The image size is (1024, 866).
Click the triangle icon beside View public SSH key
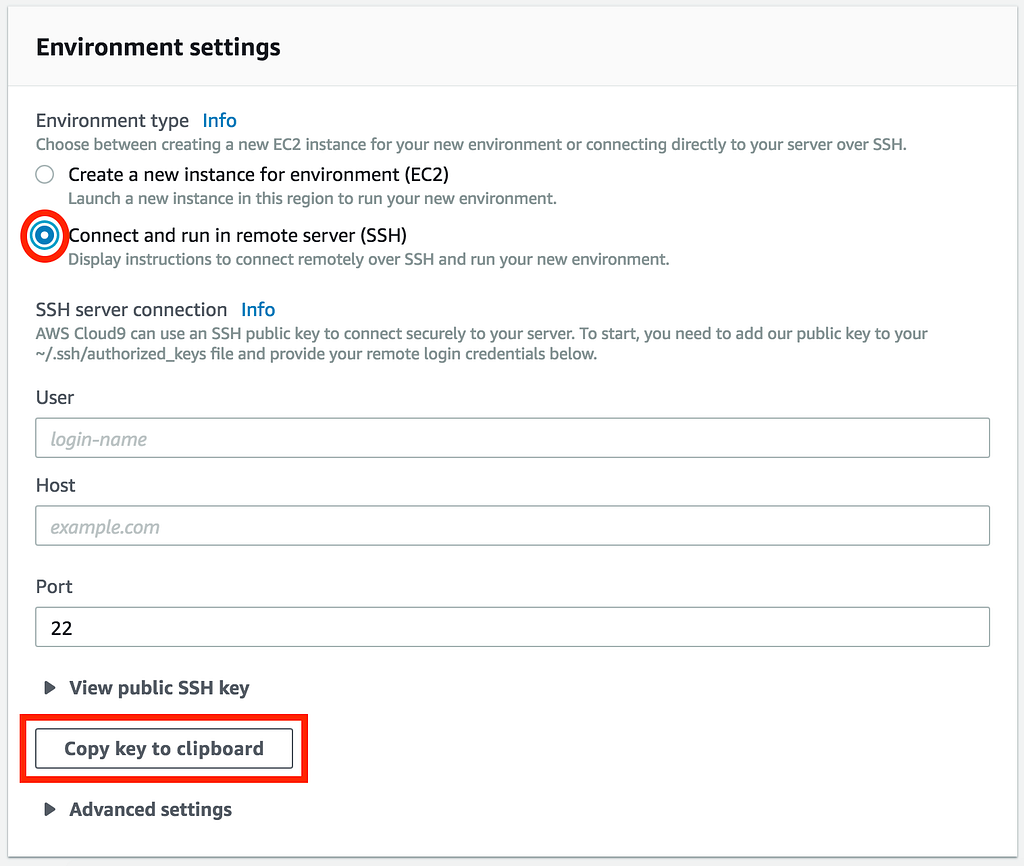pyautogui.click(x=49, y=688)
